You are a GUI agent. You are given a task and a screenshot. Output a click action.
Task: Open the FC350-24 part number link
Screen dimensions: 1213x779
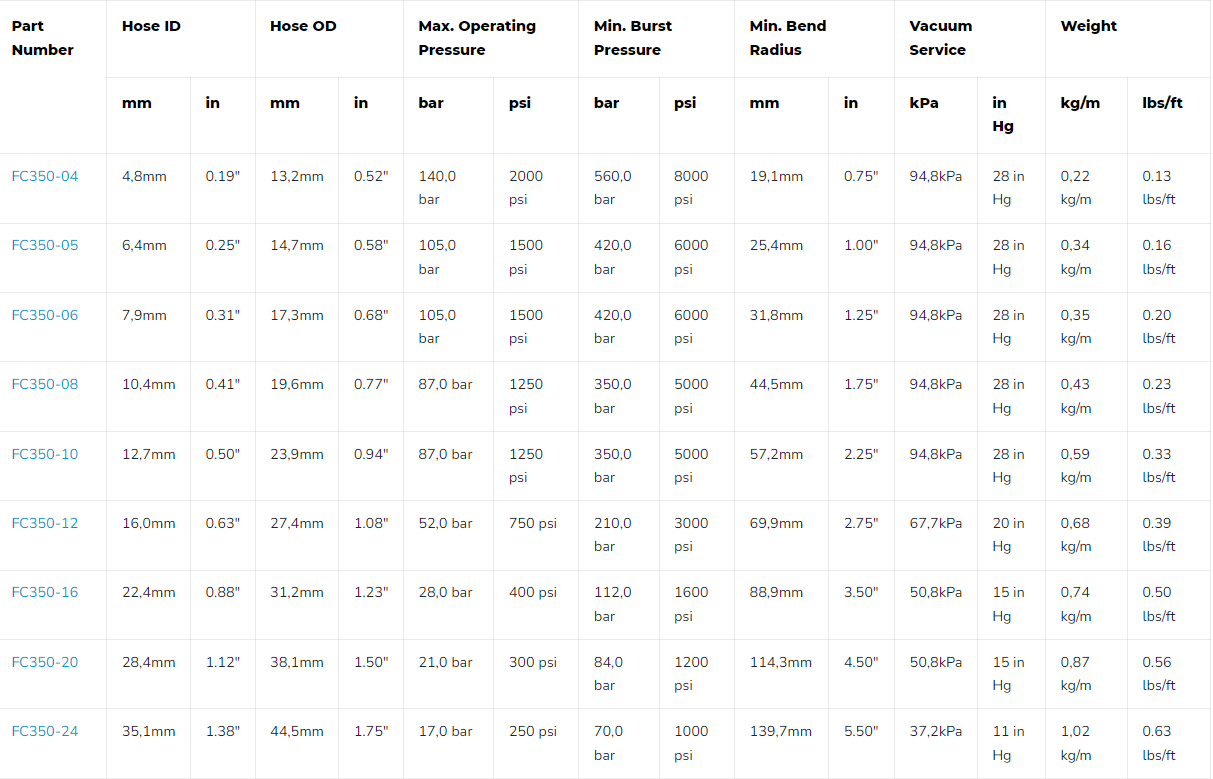[x=45, y=731]
